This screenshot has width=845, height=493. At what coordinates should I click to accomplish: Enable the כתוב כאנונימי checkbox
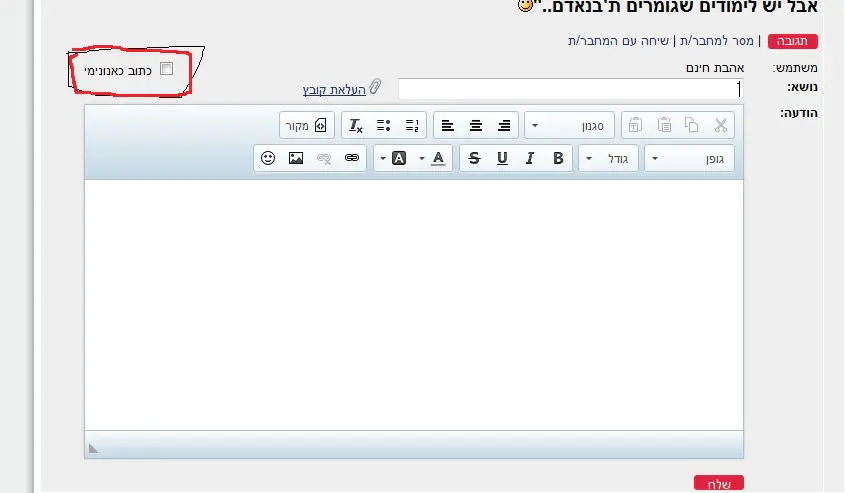[x=167, y=69]
